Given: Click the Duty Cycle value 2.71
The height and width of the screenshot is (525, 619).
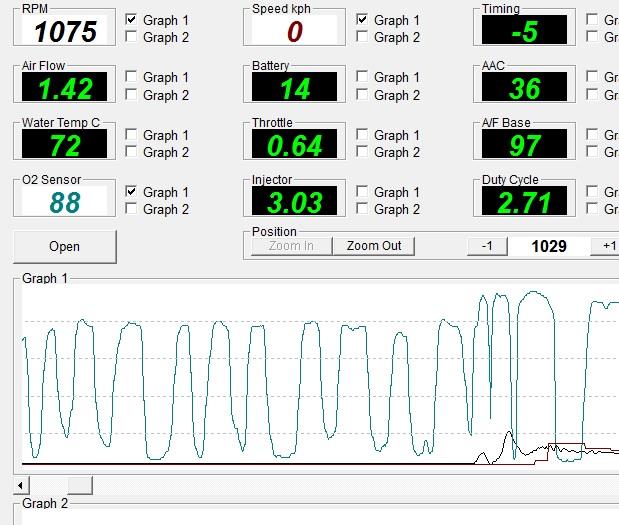Looking at the screenshot, I should [524, 201].
